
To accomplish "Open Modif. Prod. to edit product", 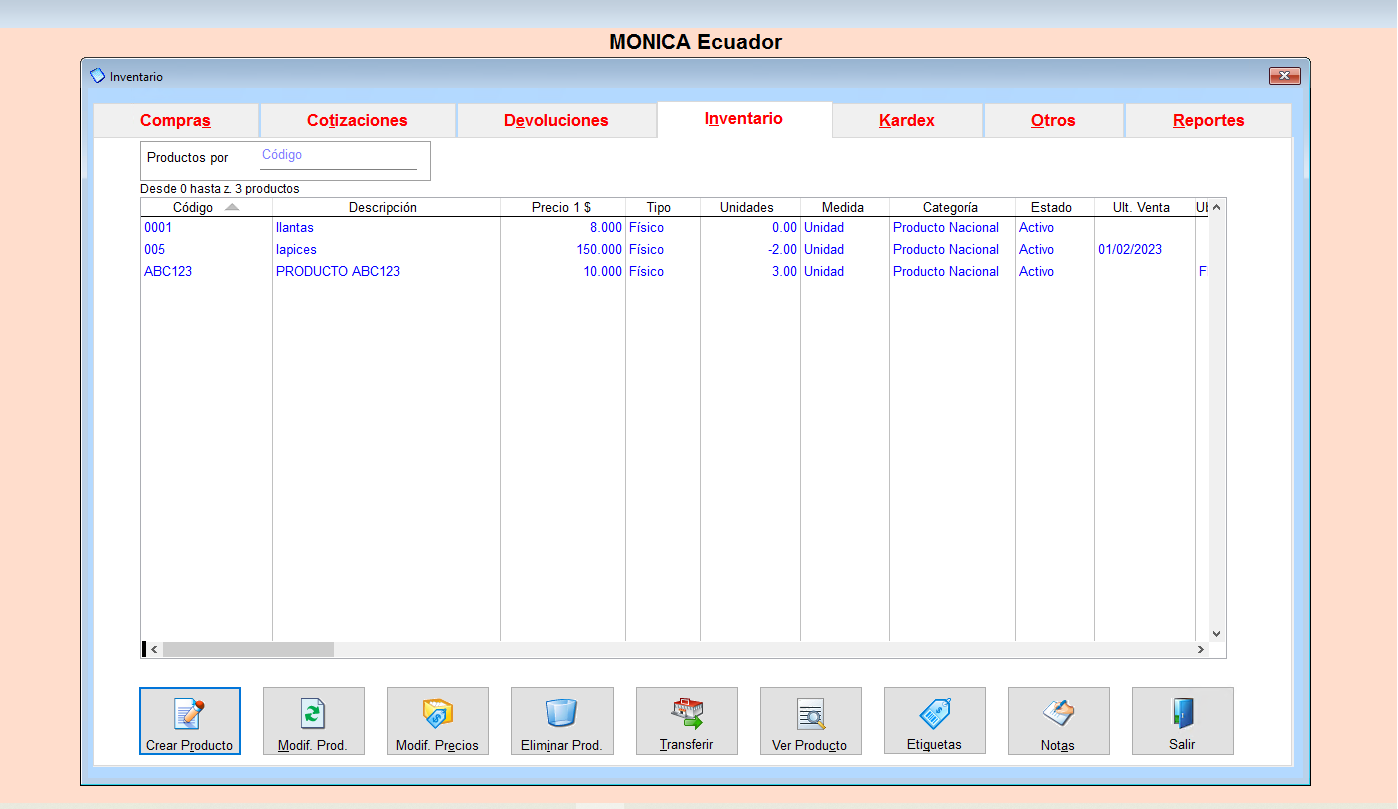I will pyautogui.click(x=314, y=721).
